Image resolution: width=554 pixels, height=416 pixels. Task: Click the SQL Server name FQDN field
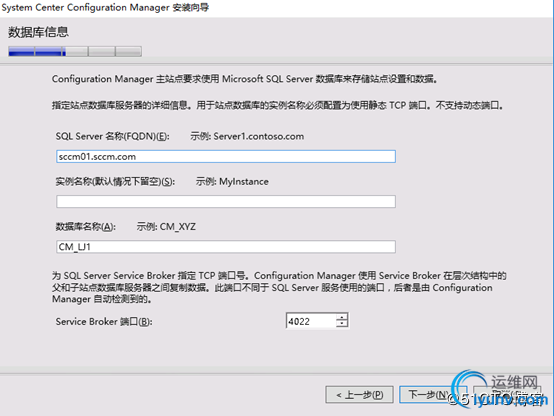(x=226, y=157)
